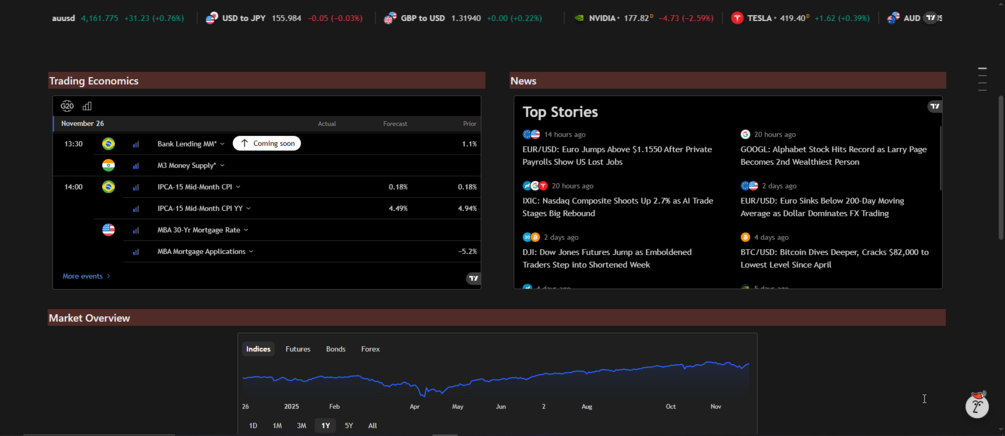The width and height of the screenshot is (1005, 436).
Task: Click TradingView logo in economic calendar widget
Action: [x=473, y=278]
